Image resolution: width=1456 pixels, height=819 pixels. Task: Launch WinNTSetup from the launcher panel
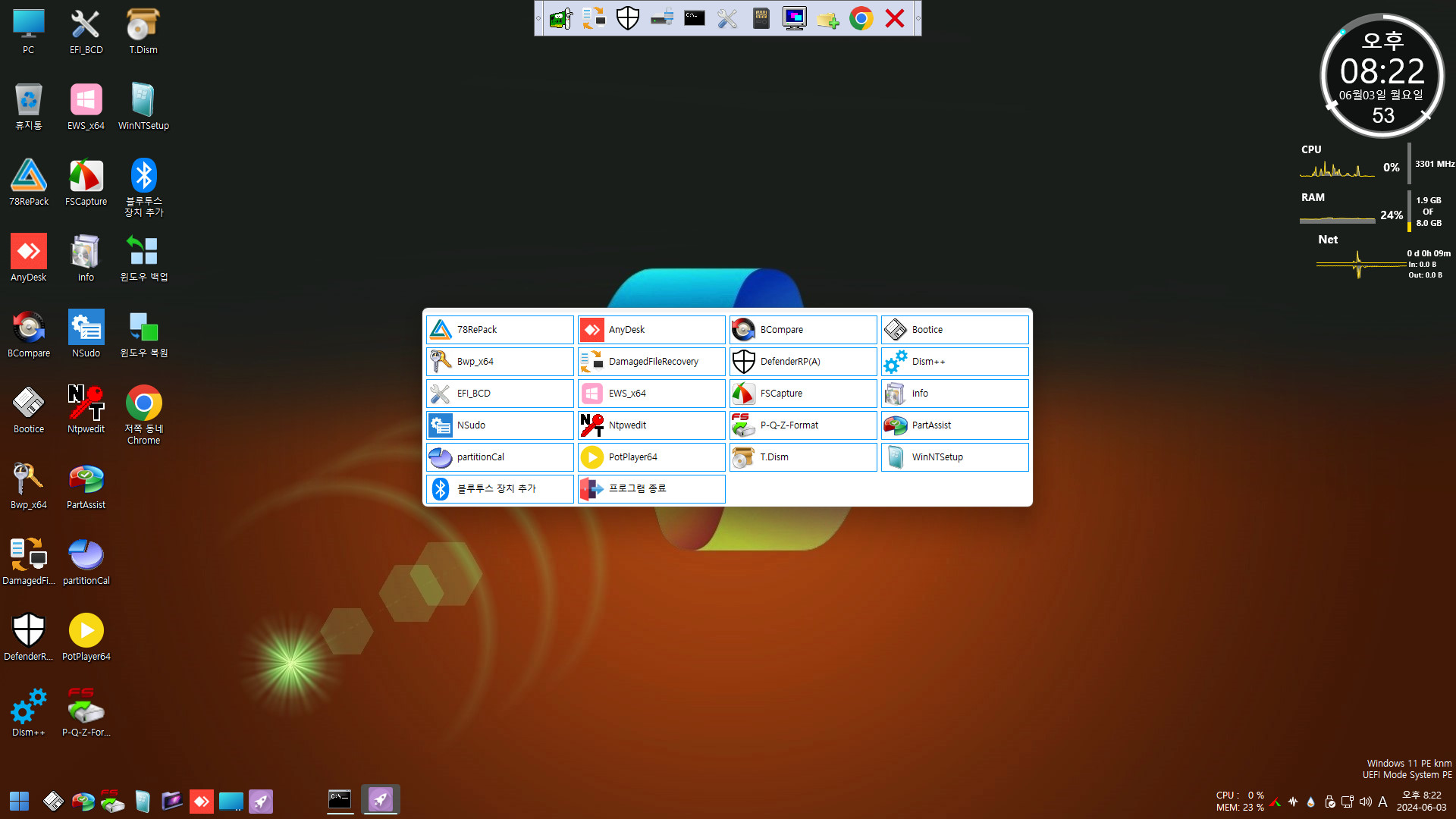(955, 457)
